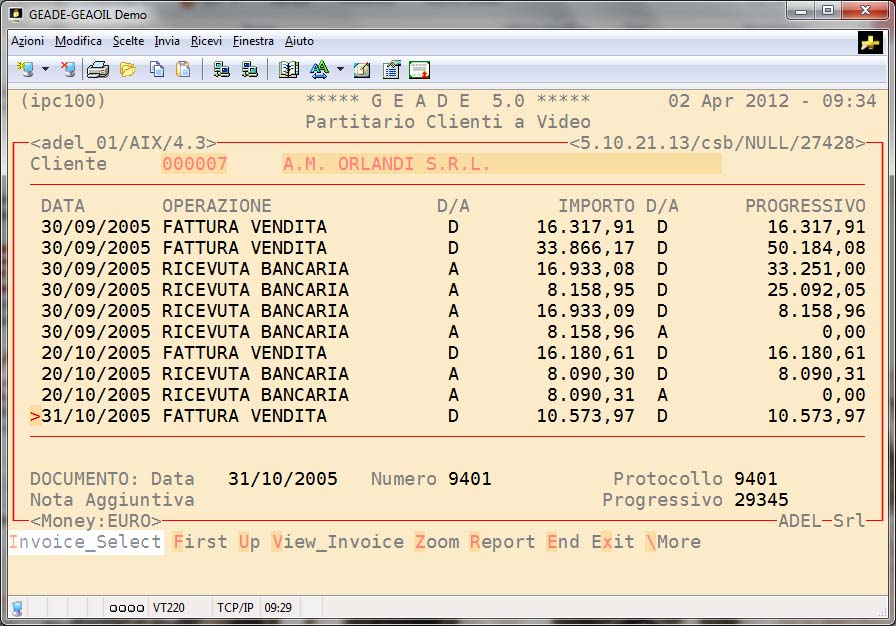
Task: Click the disconnect session icon
Action: (67, 70)
